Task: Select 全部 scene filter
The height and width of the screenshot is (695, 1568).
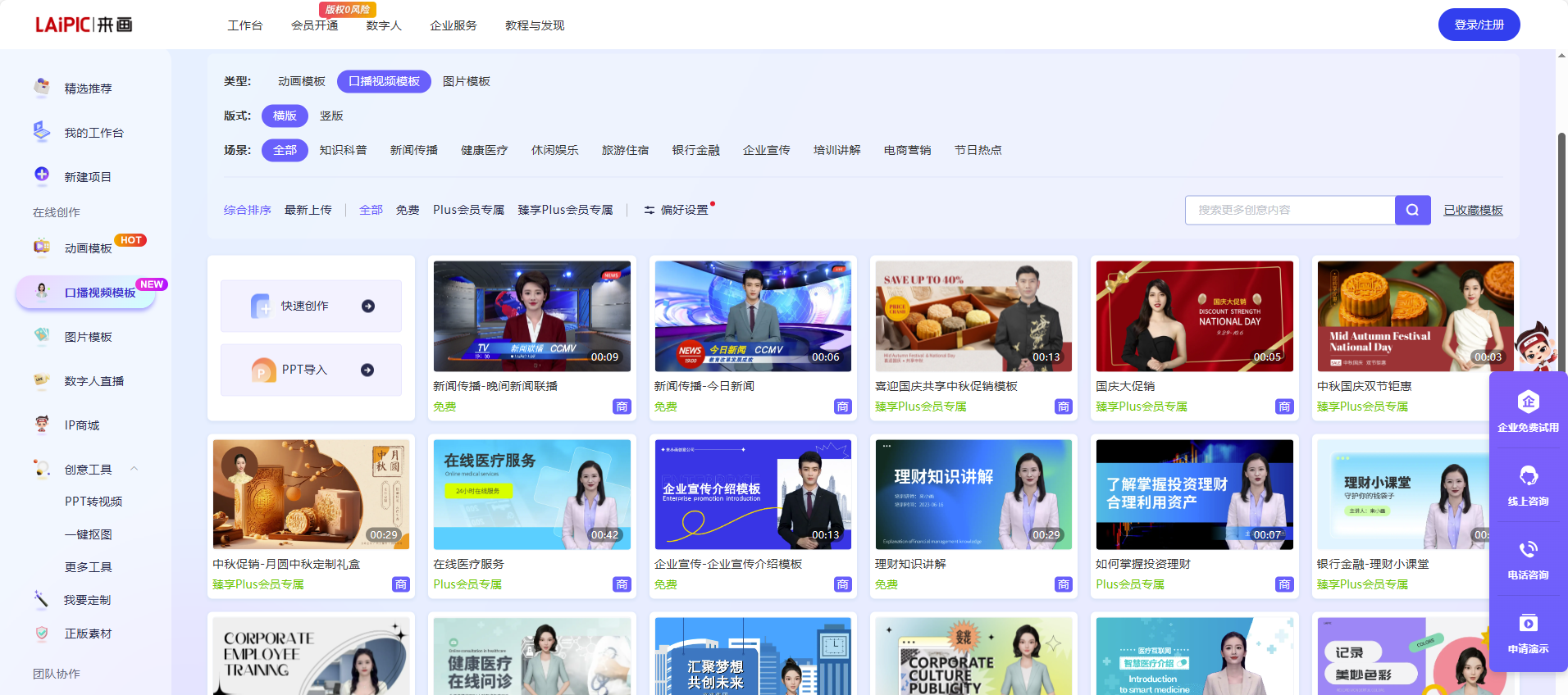Action: (x=285, y=150)
